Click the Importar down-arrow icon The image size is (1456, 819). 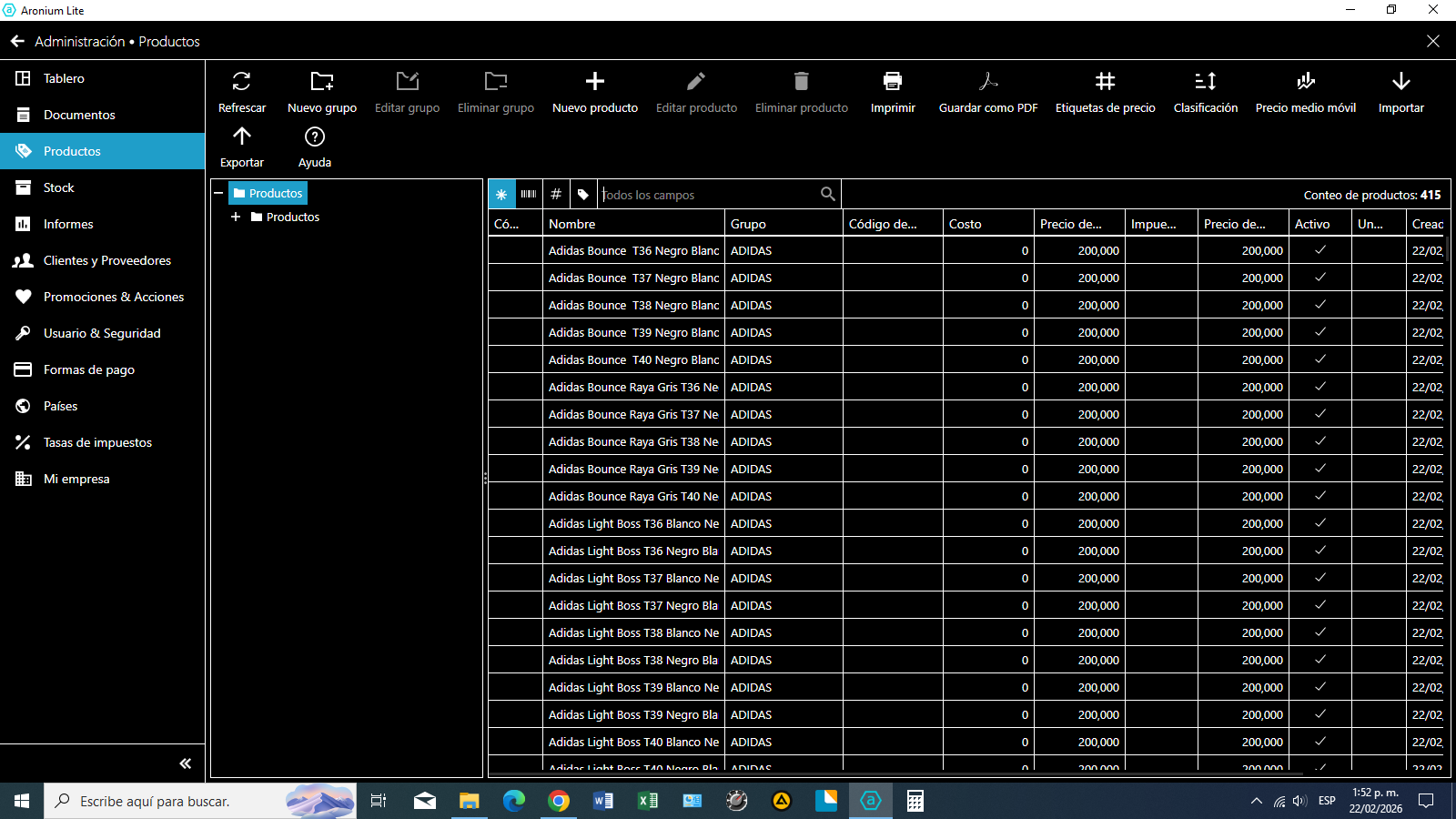[x=1400, y=82]
